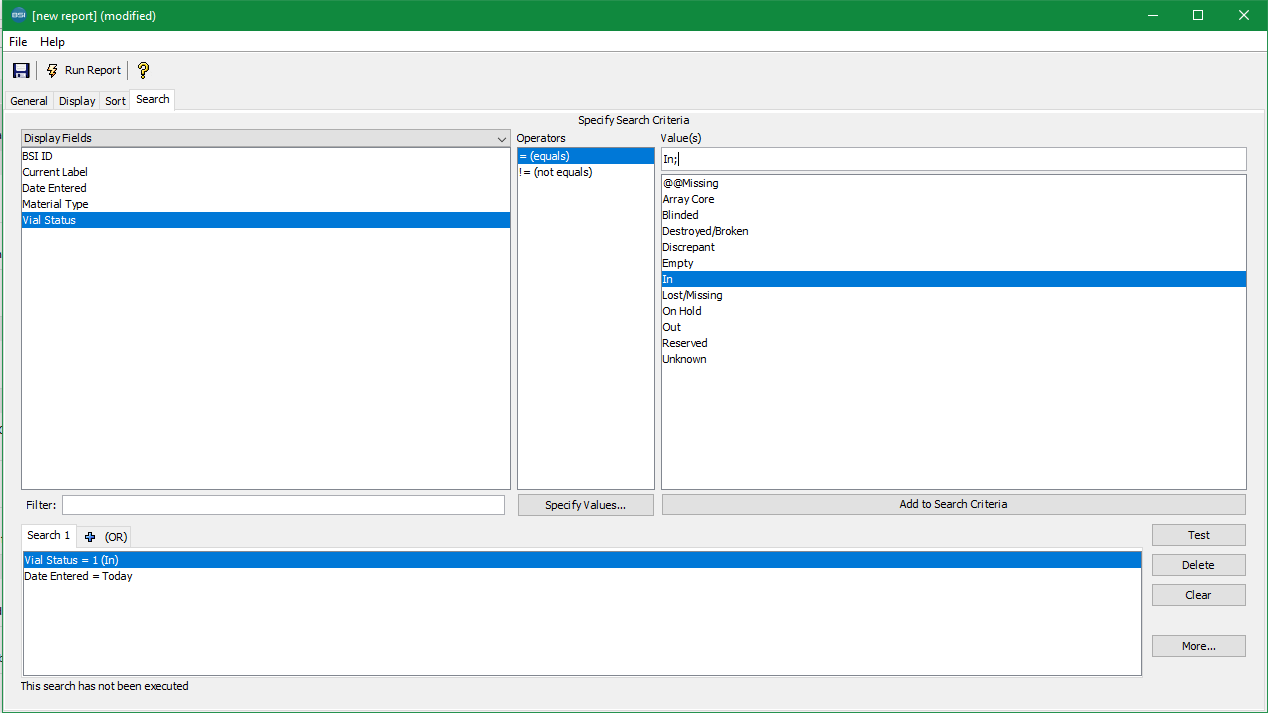Select Discrepant value

[953, 247]
